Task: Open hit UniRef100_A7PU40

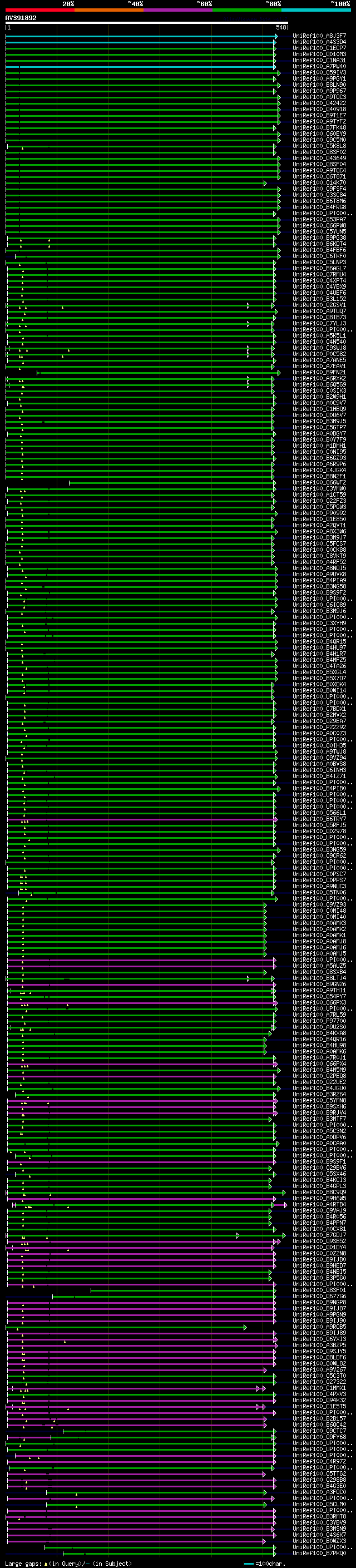Action: 319,66
